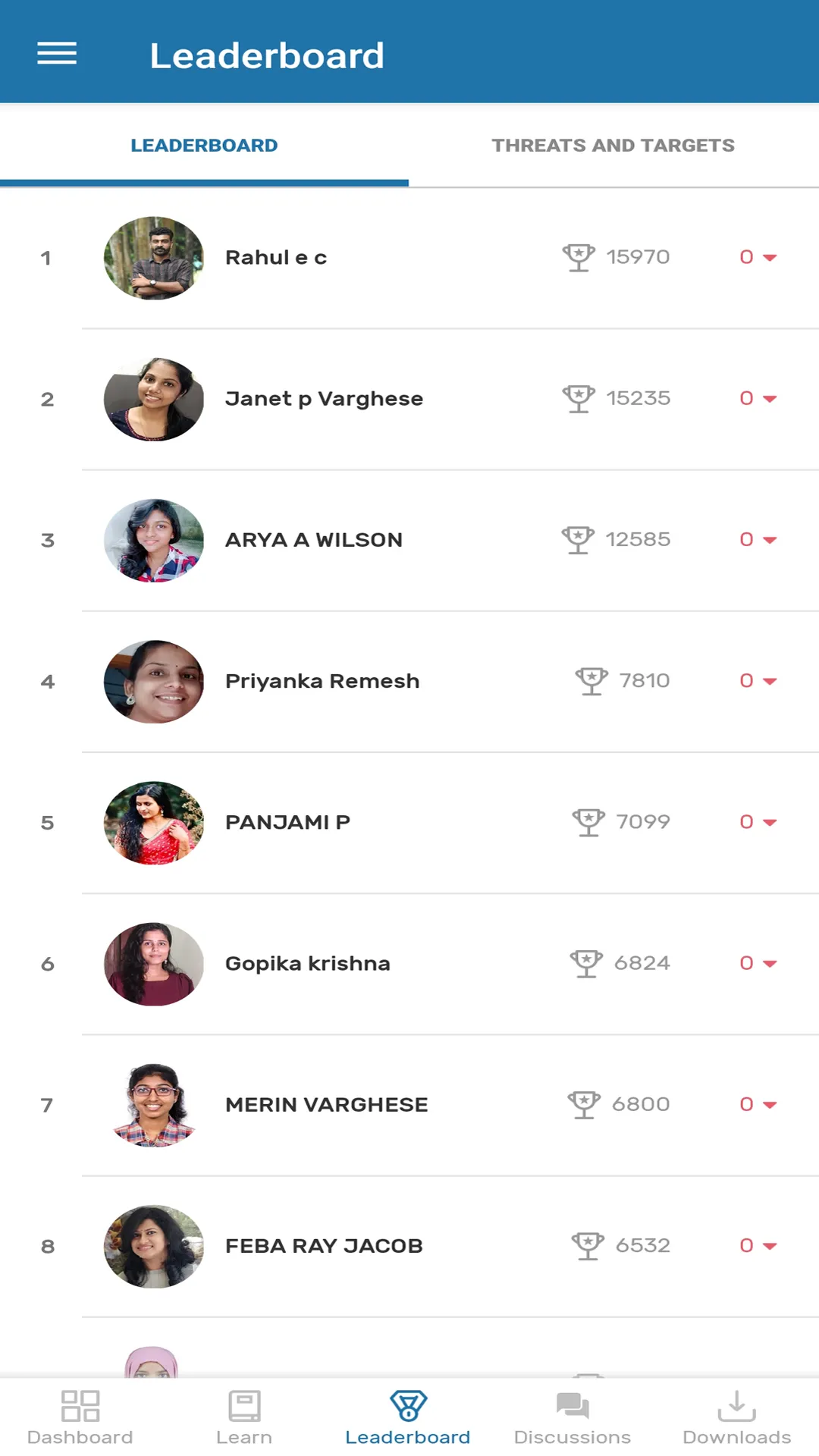Tap Janet p Varghese's profile picture

154,399
